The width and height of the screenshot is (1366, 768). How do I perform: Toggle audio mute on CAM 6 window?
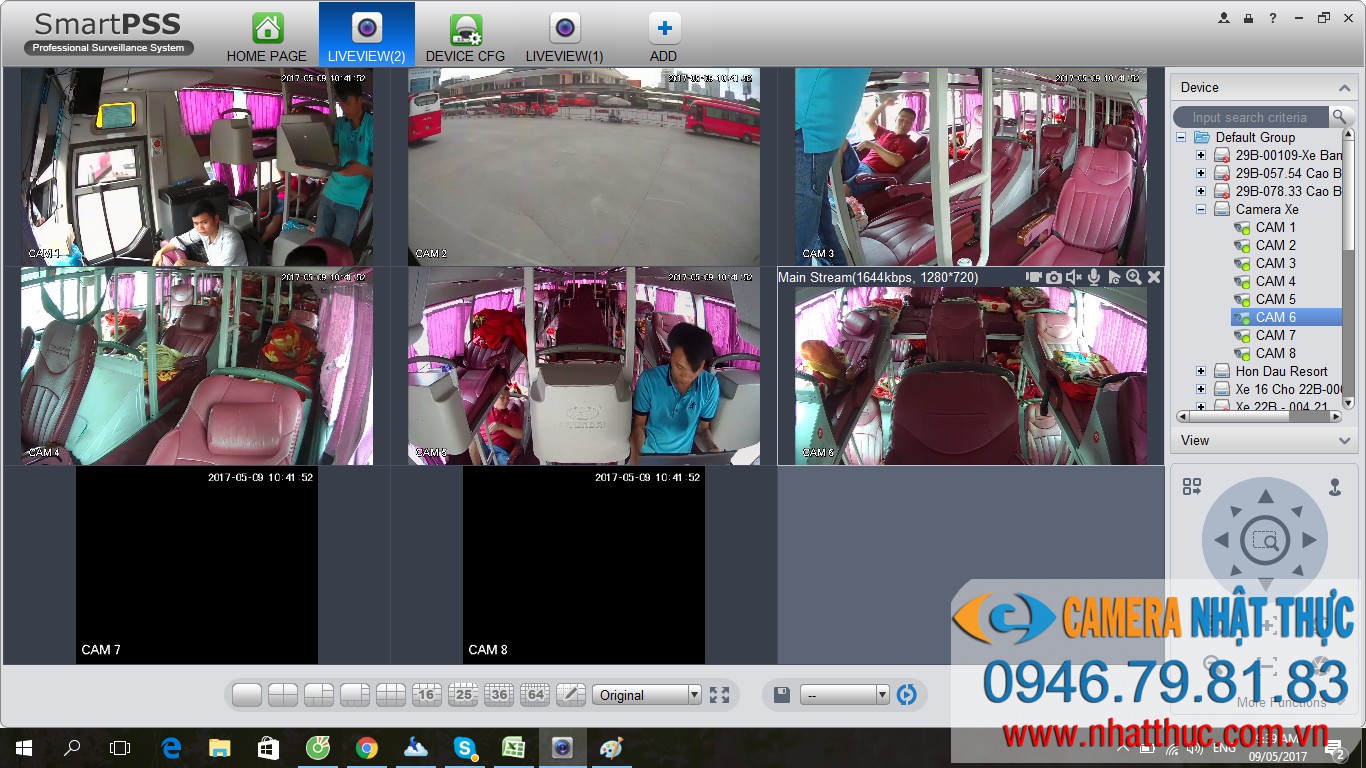tap(1074, 277)
